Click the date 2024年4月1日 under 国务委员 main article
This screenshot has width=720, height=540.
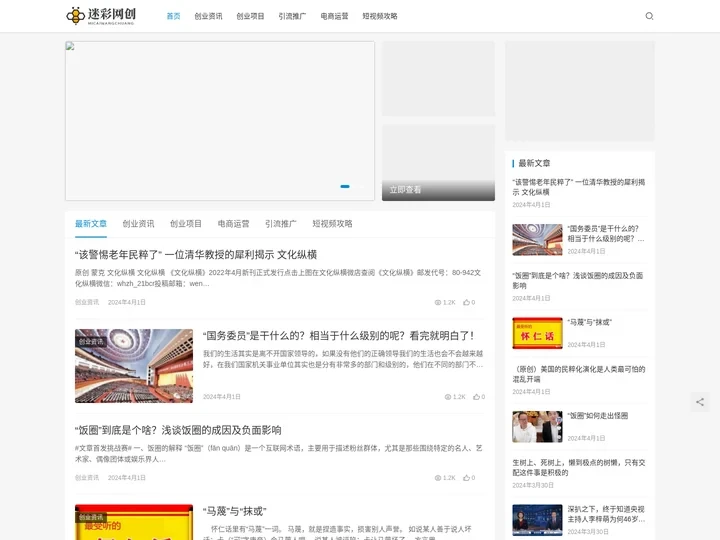pyautogui.click(x=222, y=397)
